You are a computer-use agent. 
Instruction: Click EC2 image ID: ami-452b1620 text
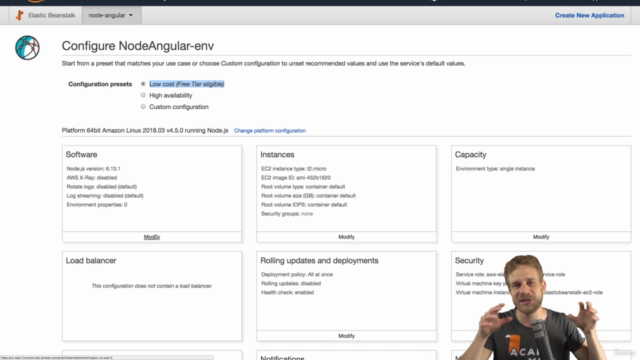point(296,178)
